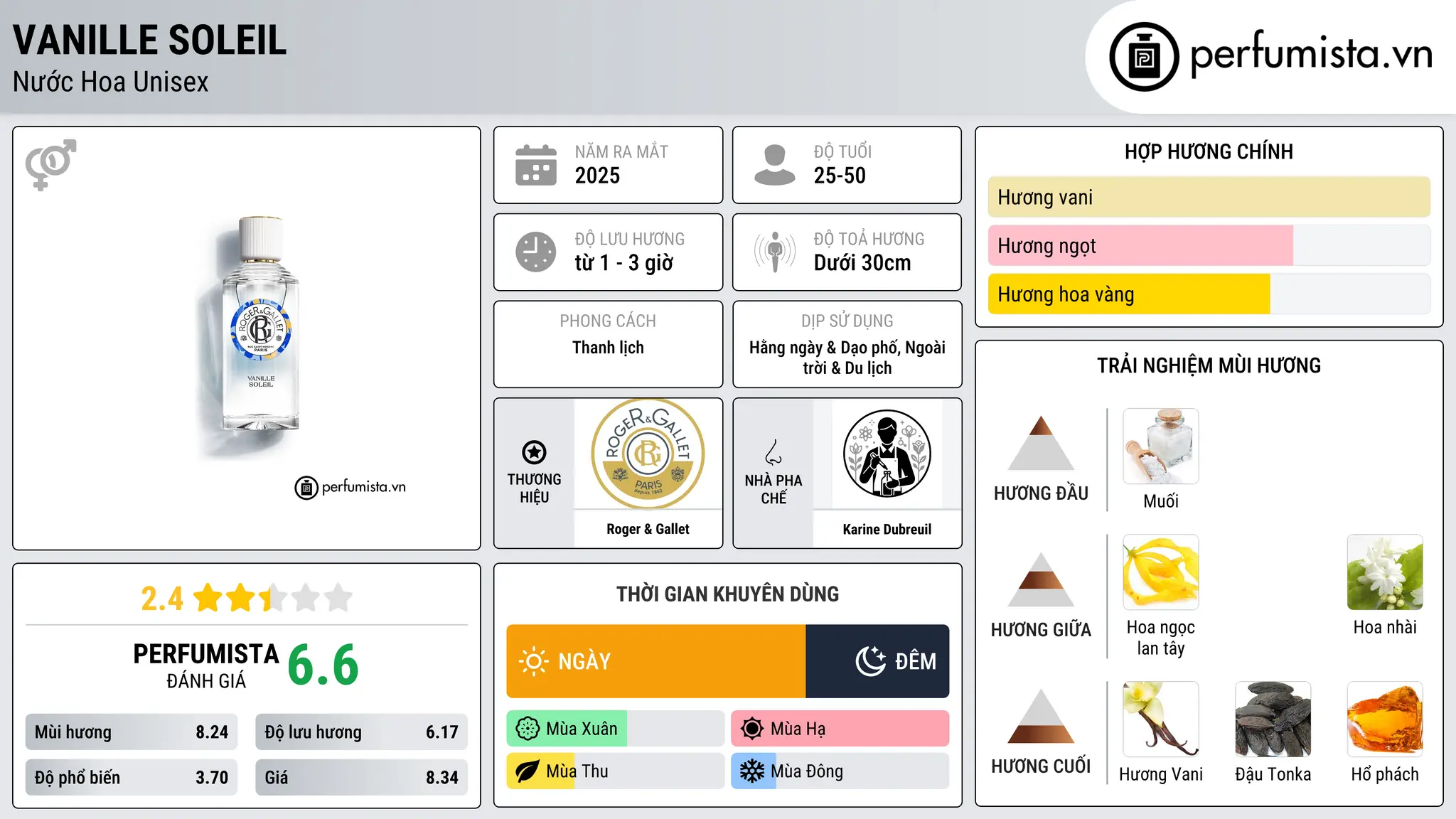Screen dimensions: 1456x819
Task: Click the Độ lưu hương score 6.17 row
Action: pyautogui.click(x=361, y=732)
